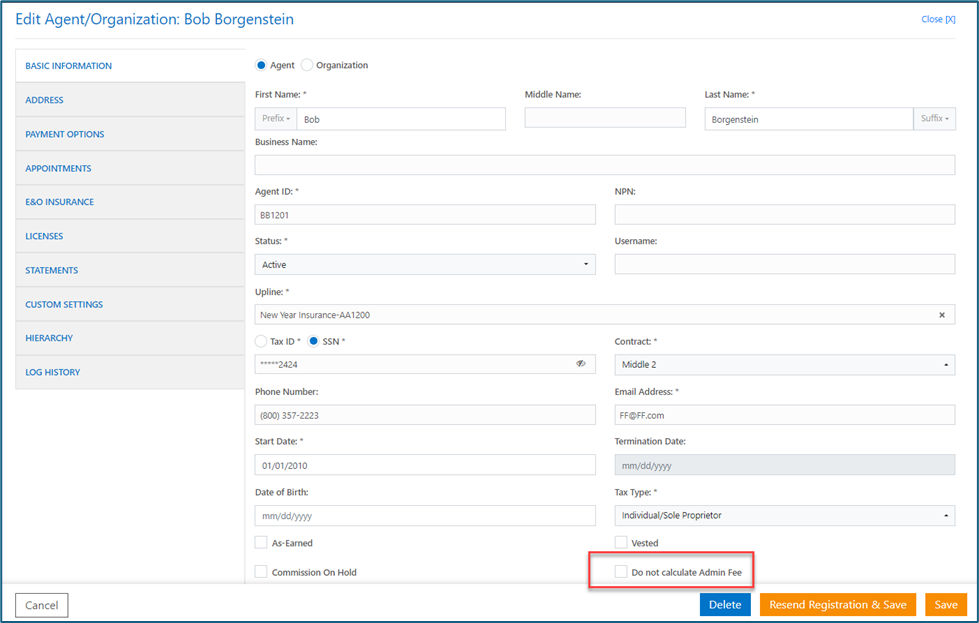Click the Agent ID field BB1201
This screenshot has height=623, width=979.
click(425, 215)
